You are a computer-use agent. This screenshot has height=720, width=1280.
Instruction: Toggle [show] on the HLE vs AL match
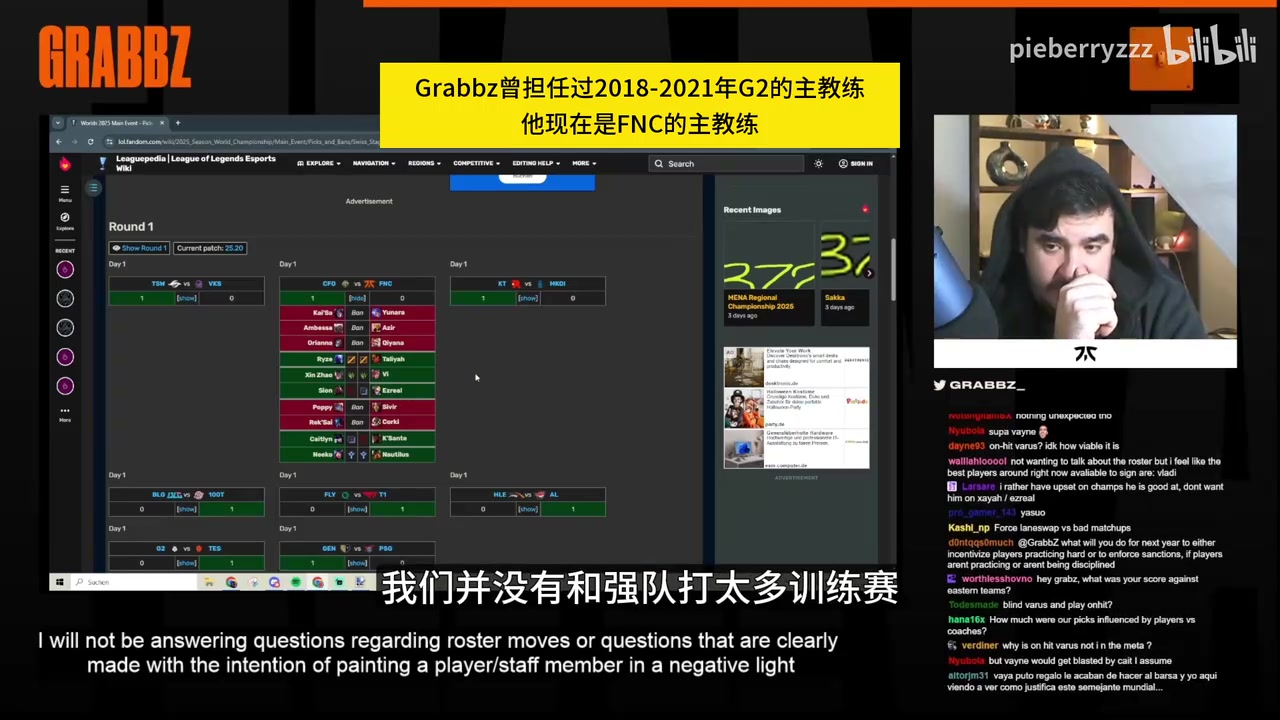click(x=527, y=508)
